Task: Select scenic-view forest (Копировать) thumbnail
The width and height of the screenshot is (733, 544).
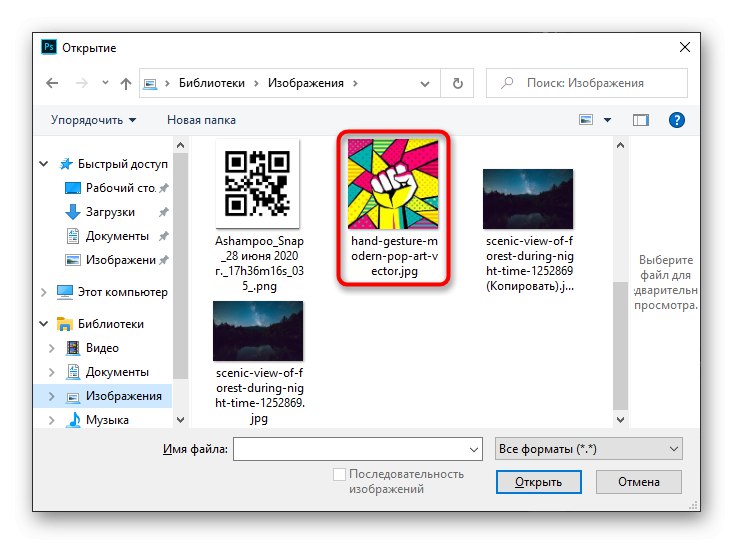Action: [x=528, y=199]
